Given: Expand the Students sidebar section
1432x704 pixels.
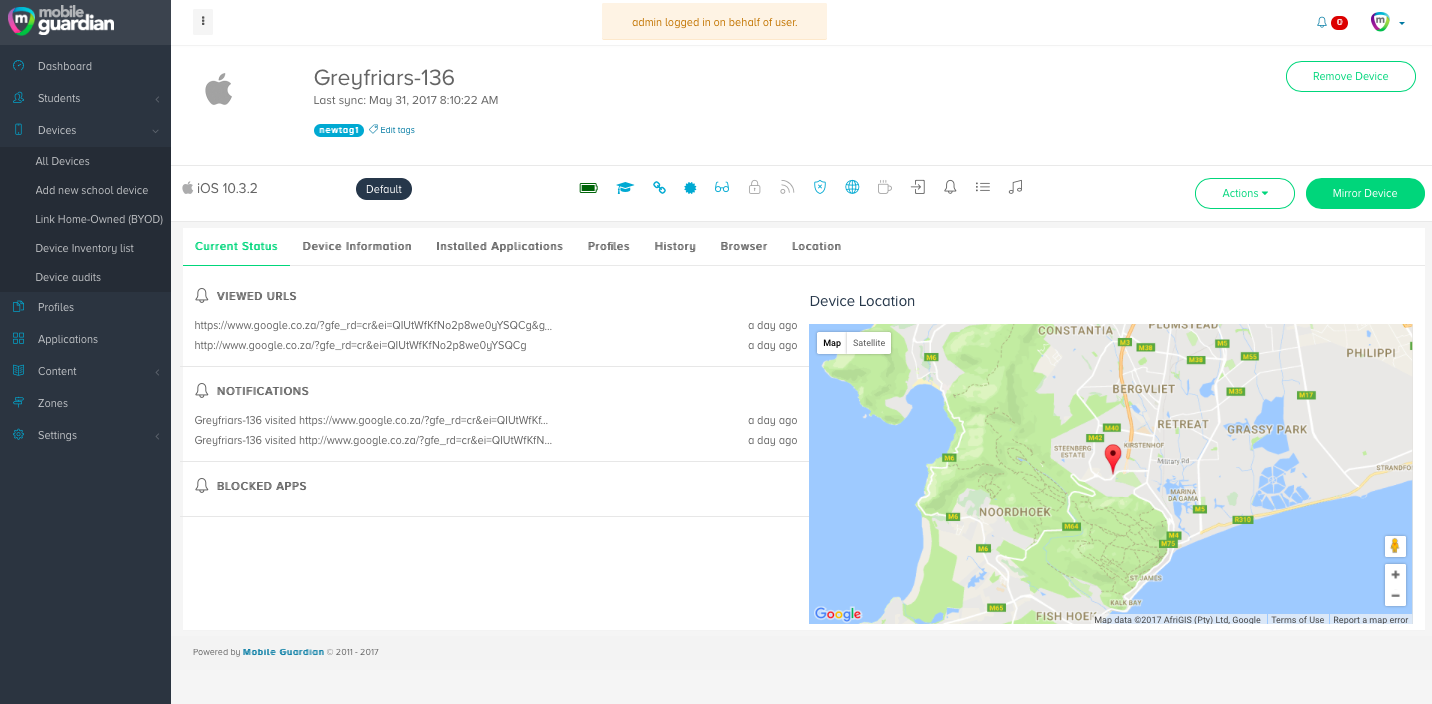Looking at the screenshot, I should 85,98.
